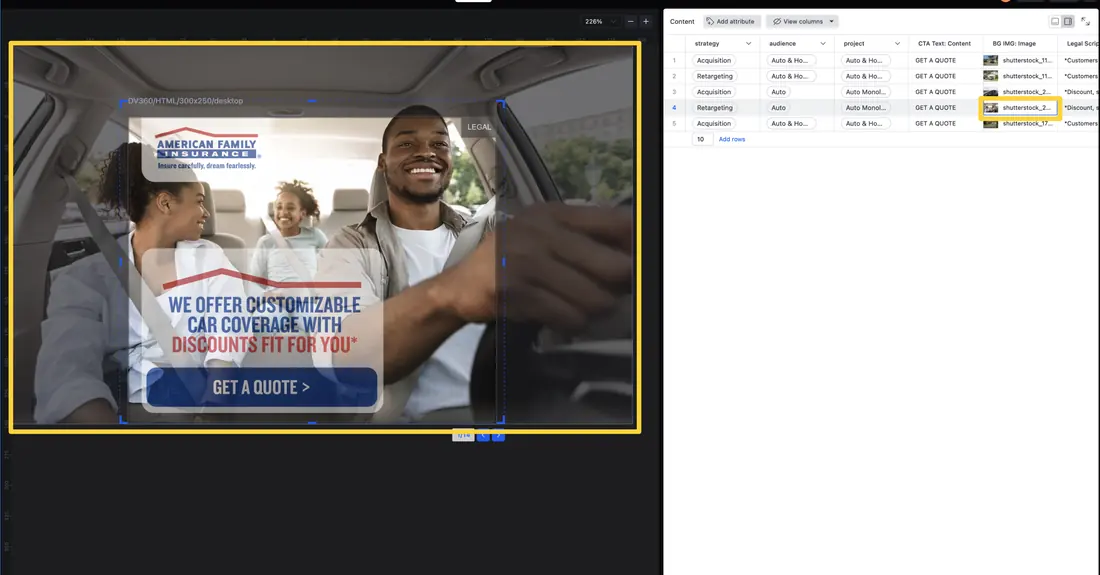Switch to side panel layout icon
Image resolution: width=1100 pixels, height=575 pixels.
click(x=1068, y=22)
